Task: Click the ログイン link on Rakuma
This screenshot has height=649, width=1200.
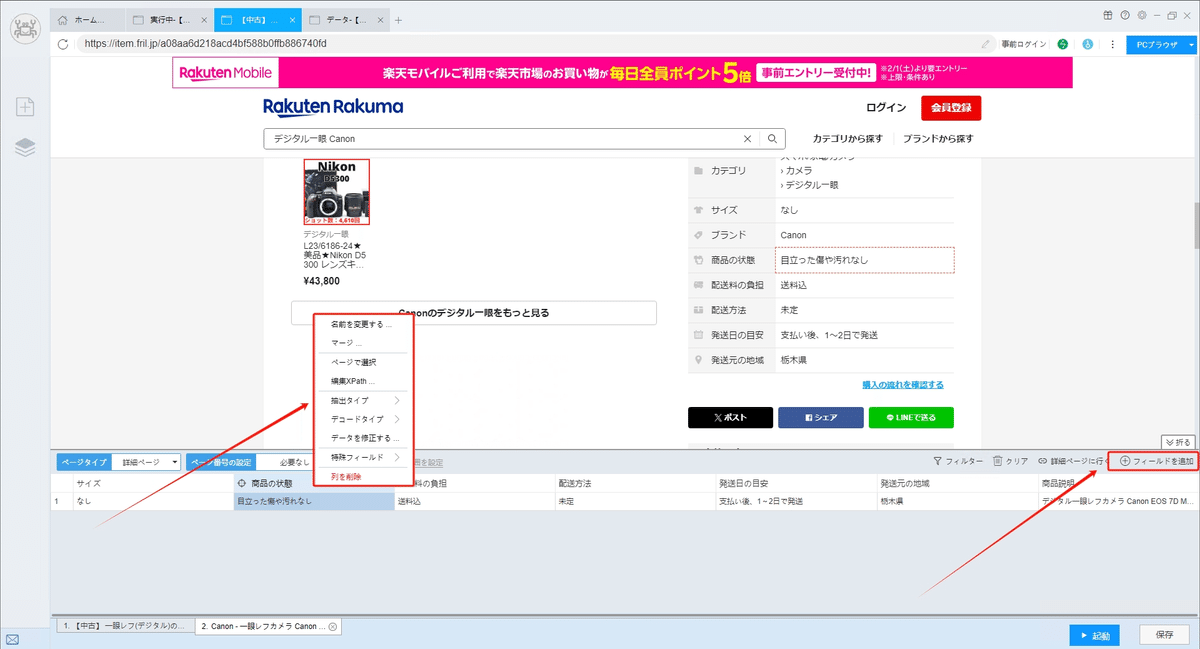Action: point(886,108)
